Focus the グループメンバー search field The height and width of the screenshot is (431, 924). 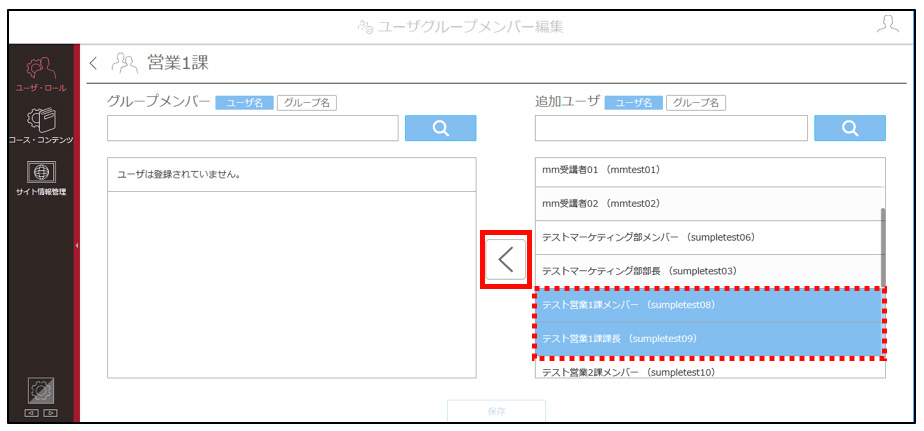click(x=253, y=128)
